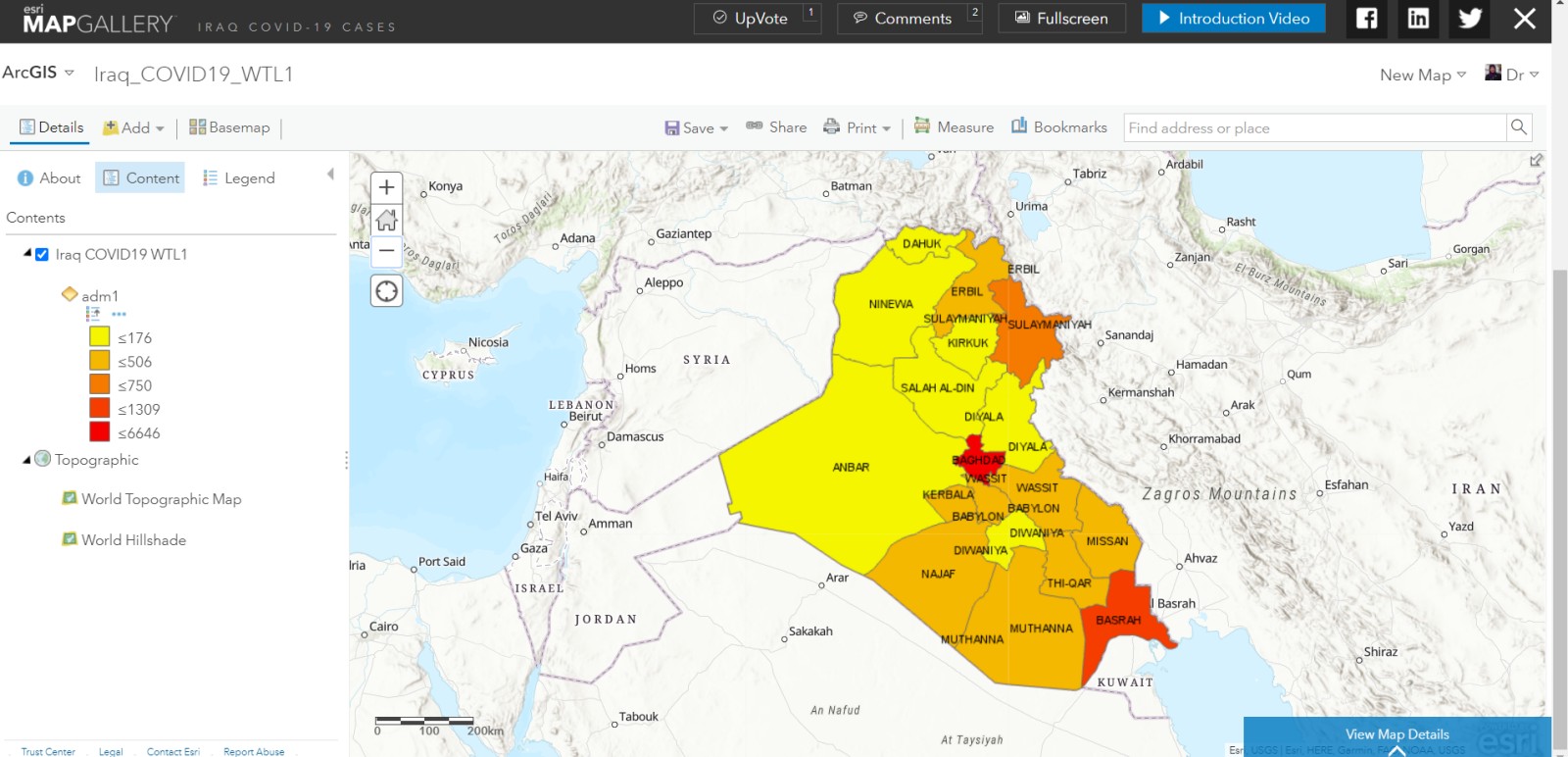Select the adm1 sublayer name
The width and height of the screenshot is (1568, 757).
coord(100,296)
